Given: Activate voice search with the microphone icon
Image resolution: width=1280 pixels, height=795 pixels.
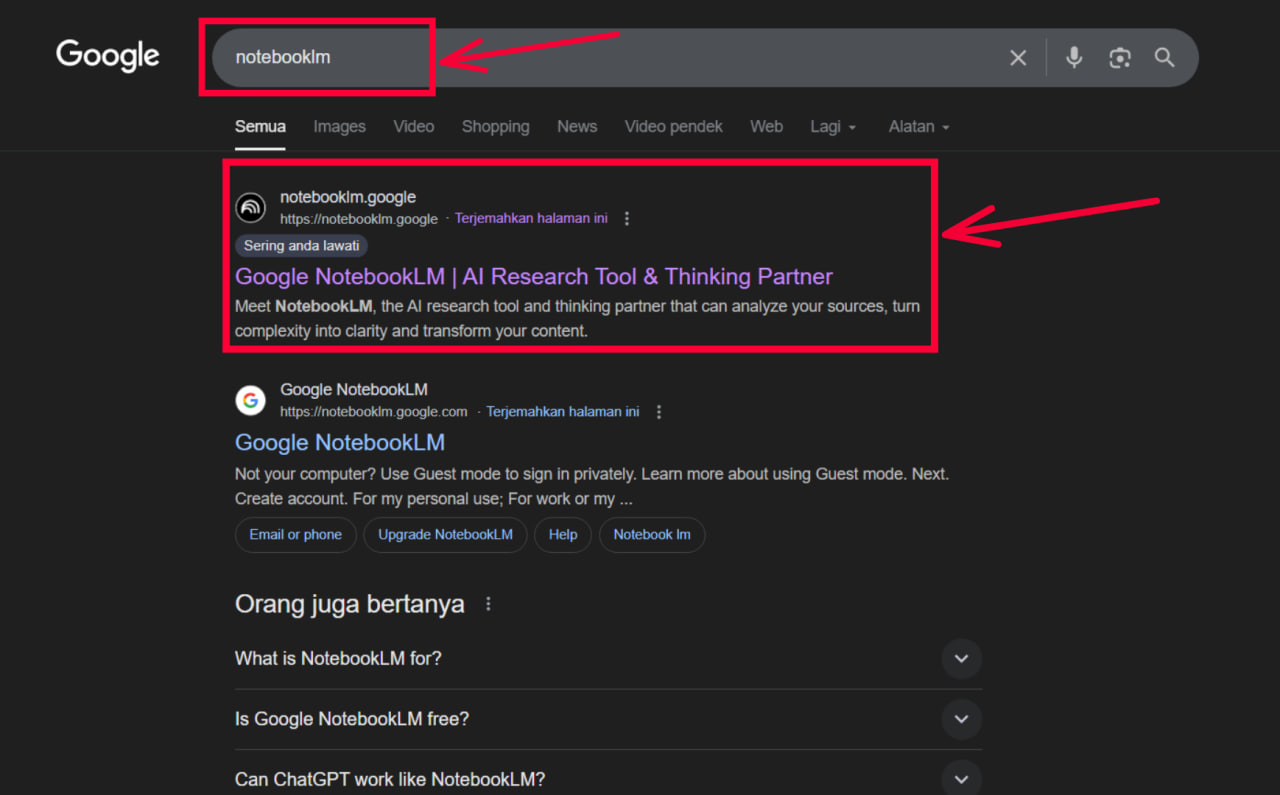Looking at the screenshot, I should 1073,57.
